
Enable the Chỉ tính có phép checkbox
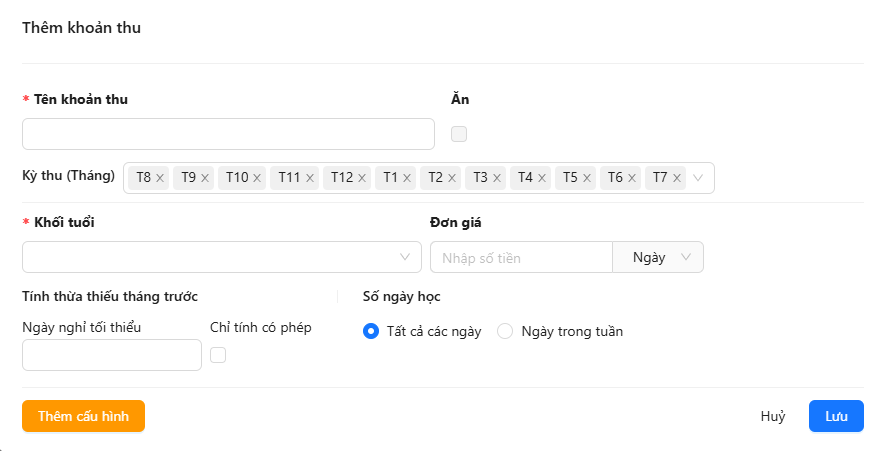click(218, 355)
